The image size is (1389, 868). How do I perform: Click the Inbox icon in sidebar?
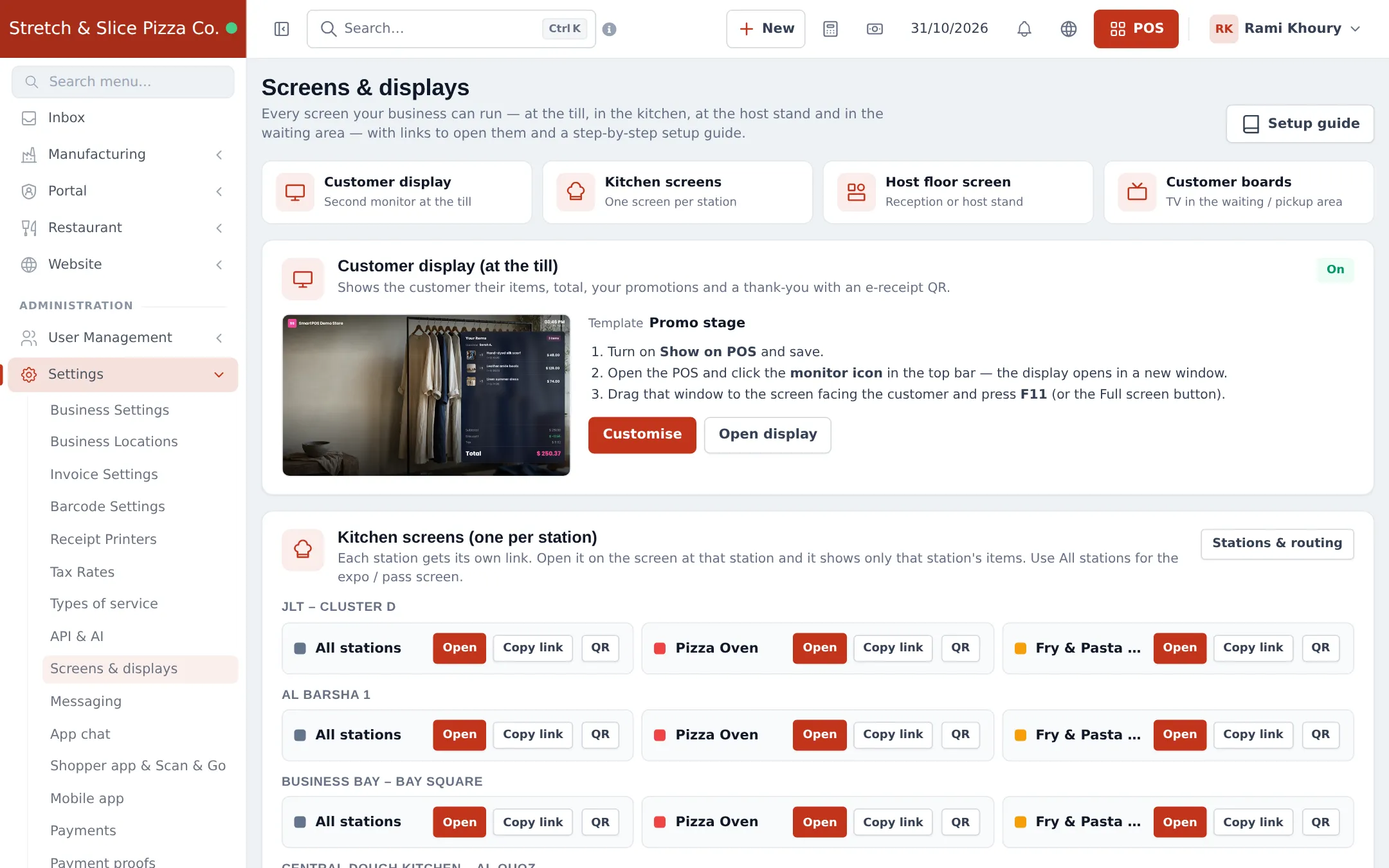click(x=29, y=118)
